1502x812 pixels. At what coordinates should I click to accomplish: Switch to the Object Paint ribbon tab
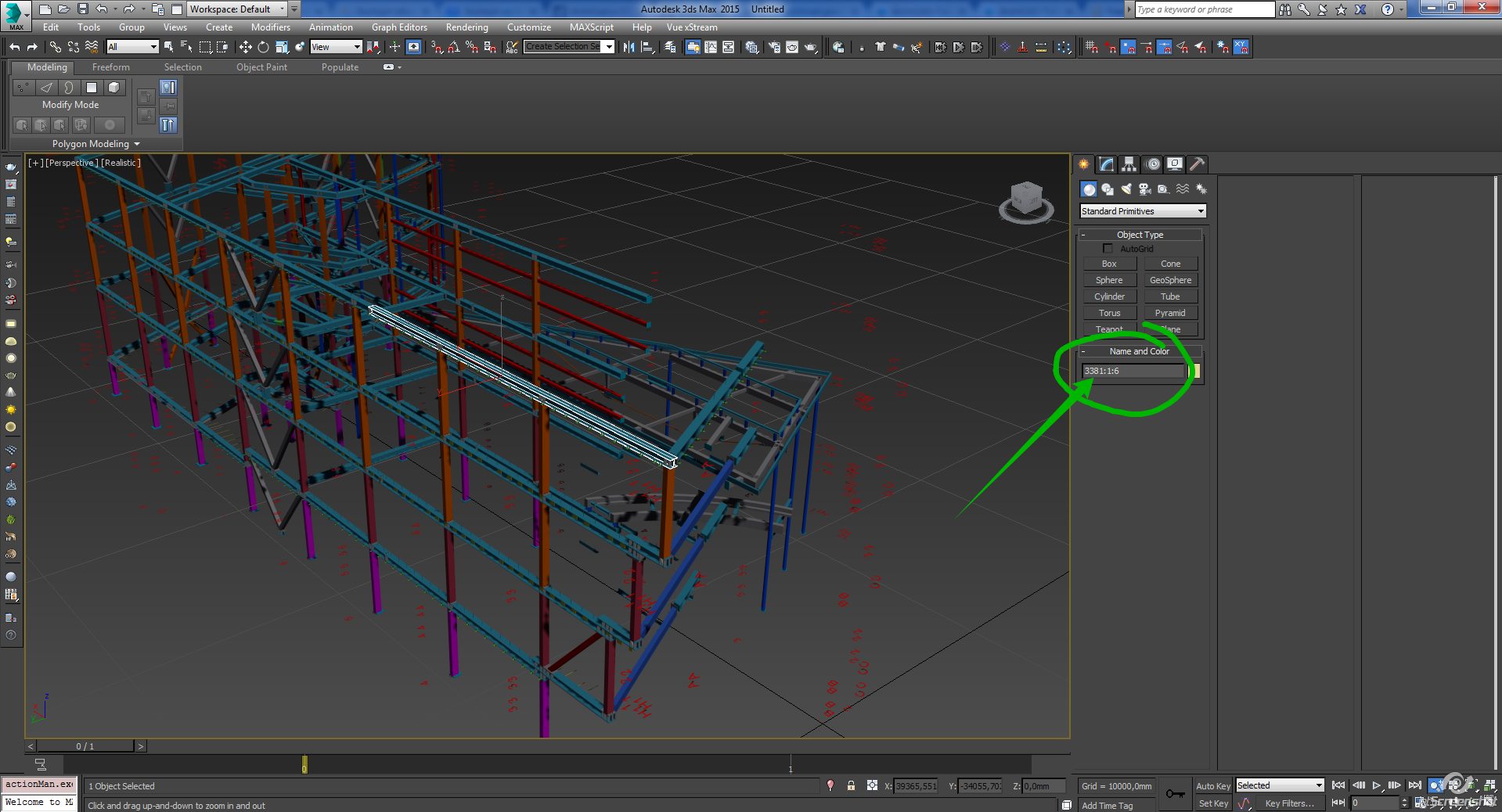click(x=261, y=67)
